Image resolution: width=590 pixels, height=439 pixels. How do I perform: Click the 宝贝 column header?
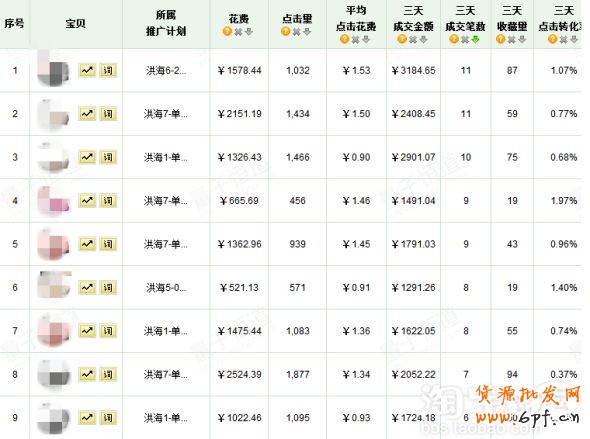click(76, 24)
